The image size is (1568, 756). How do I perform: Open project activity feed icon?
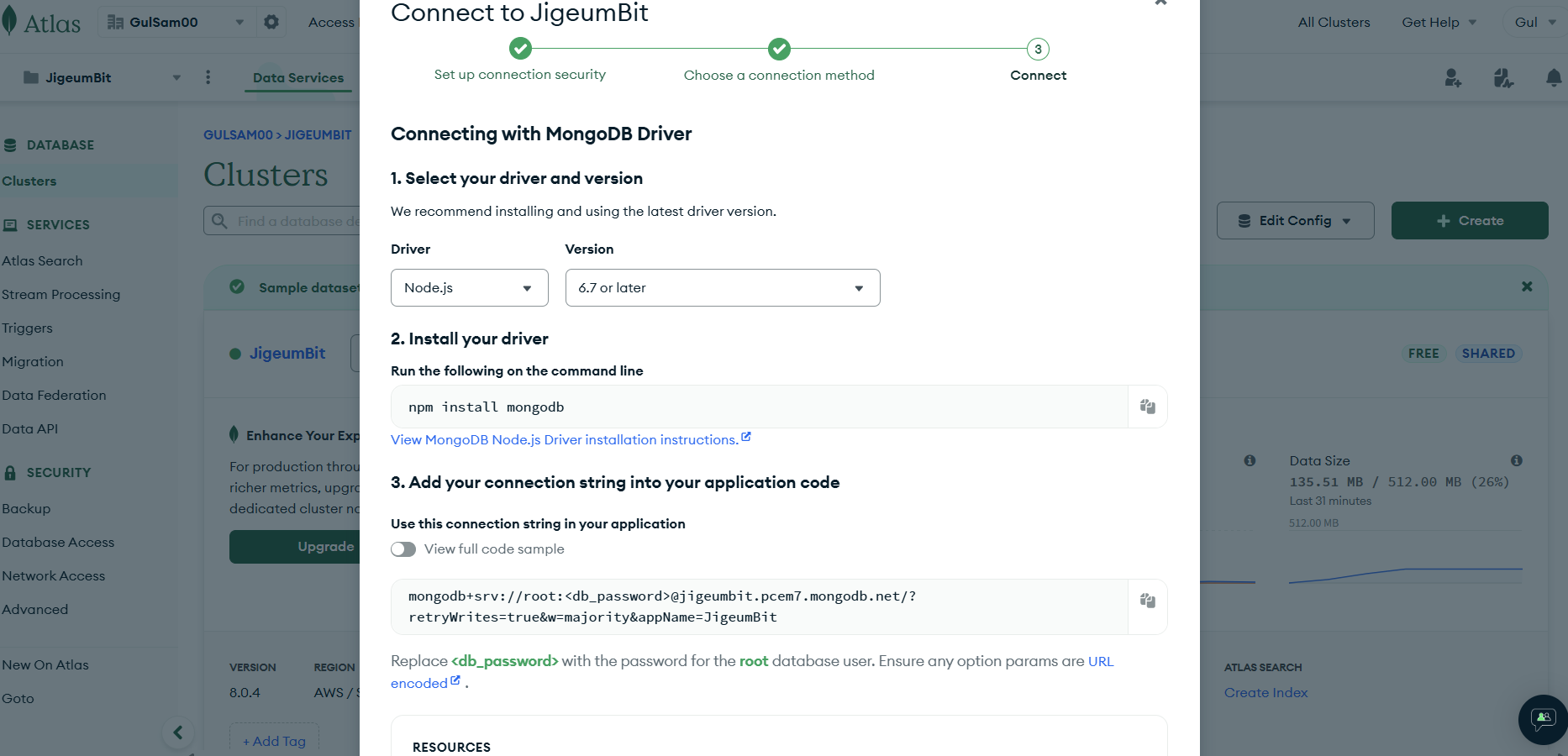point(1503,78)
